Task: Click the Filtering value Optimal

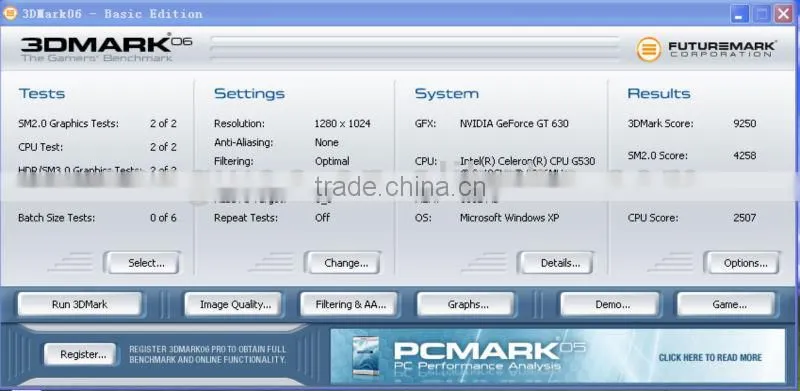Action: click(x=332, y=161)
